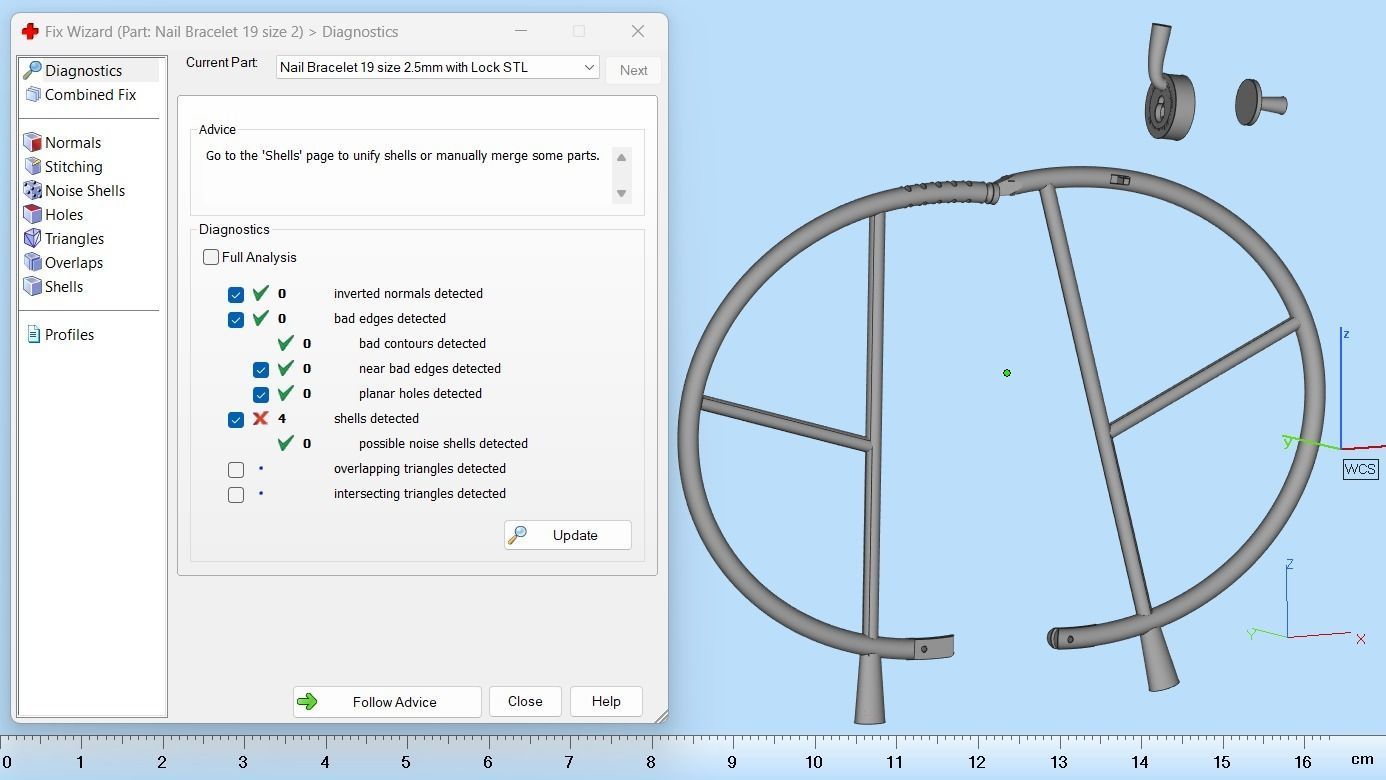Click green checkmark beside inverted normals detected

[x=261, y=293]
